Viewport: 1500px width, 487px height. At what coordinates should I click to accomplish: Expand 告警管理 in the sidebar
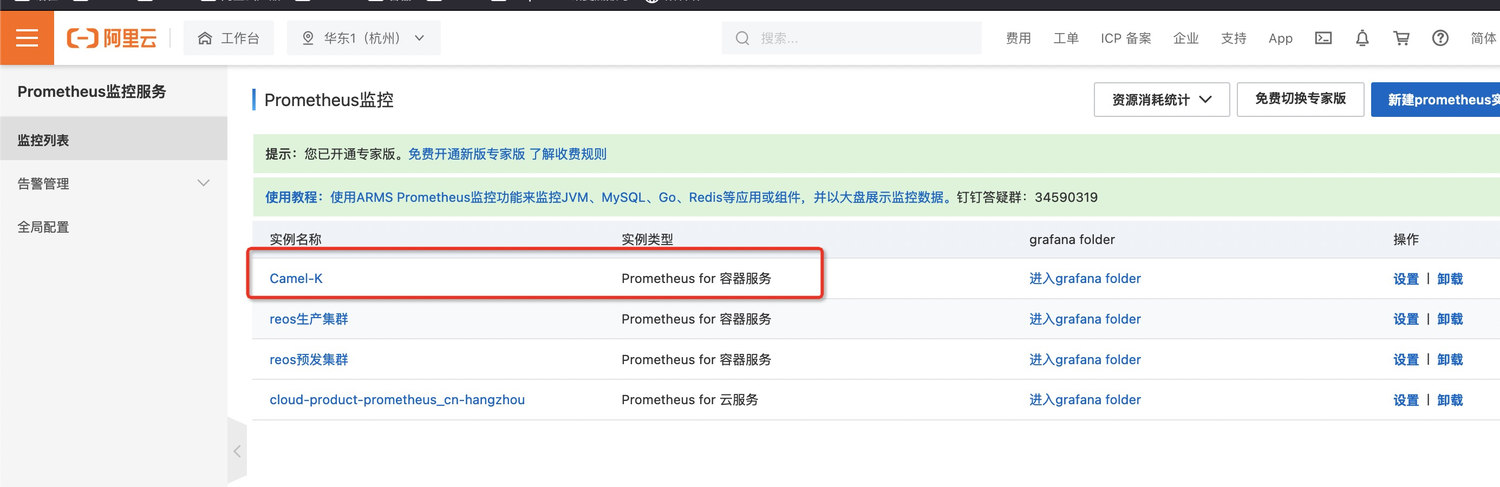tap(114, 183)
